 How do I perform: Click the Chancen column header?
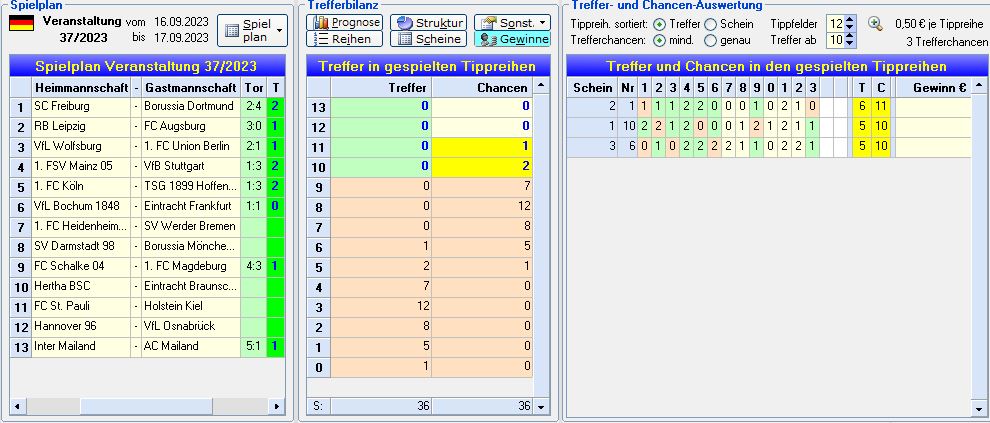point(482,88)
